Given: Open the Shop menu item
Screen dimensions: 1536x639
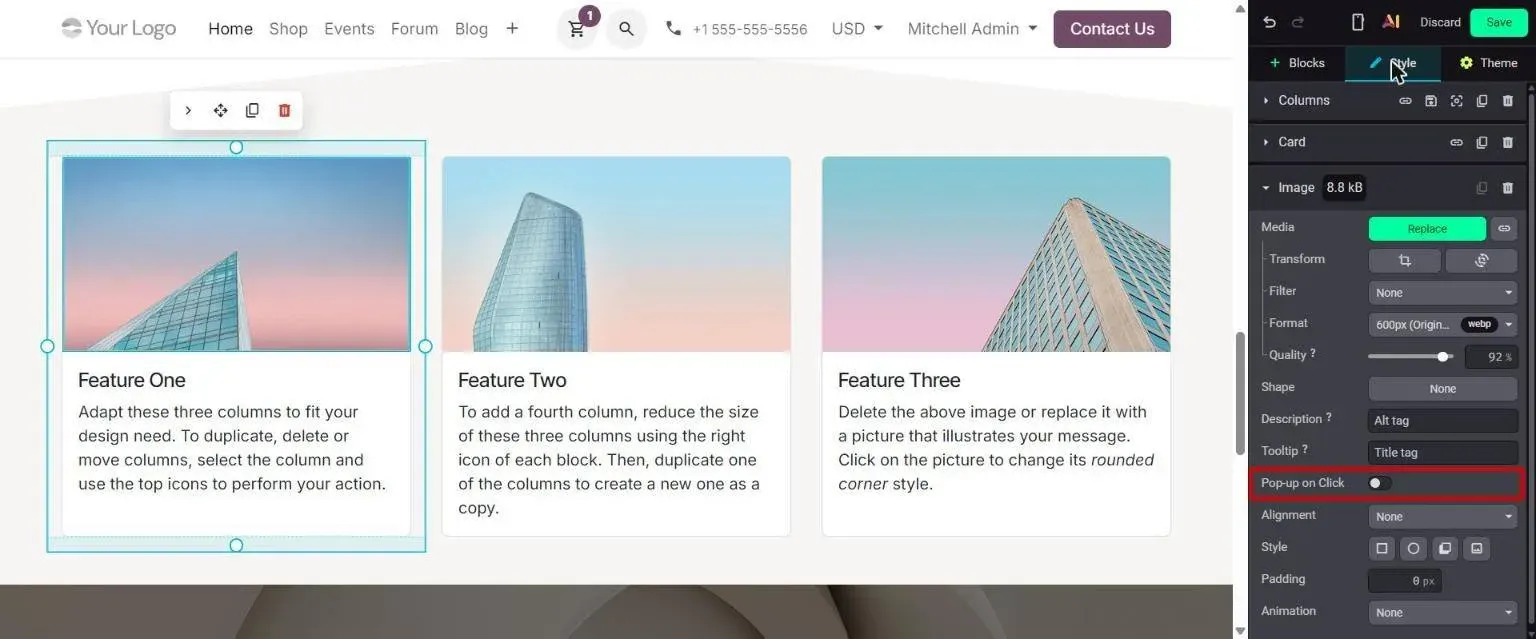Looking at the screenshot, I should tap(288, 29).
